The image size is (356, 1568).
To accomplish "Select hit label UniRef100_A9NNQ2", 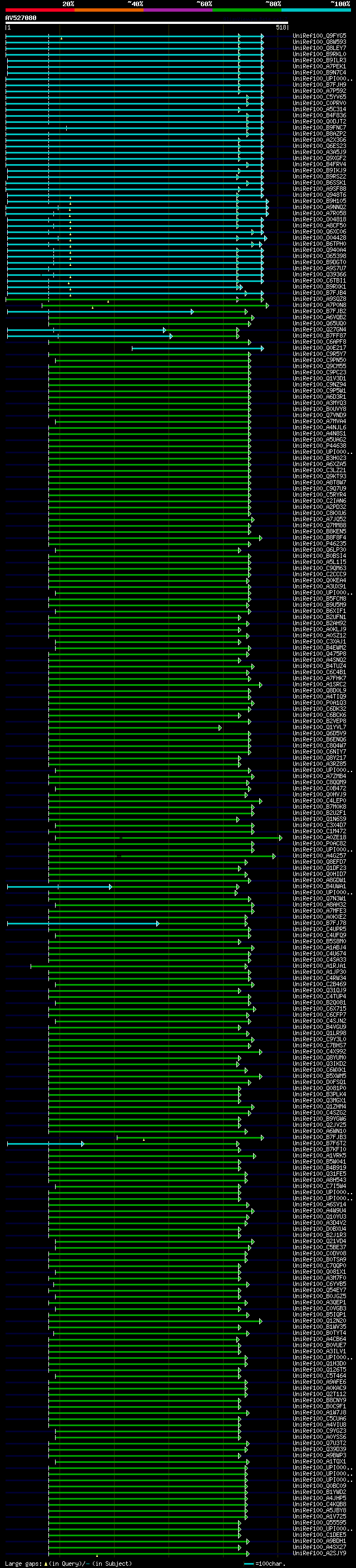I will [x=319, y=207].
